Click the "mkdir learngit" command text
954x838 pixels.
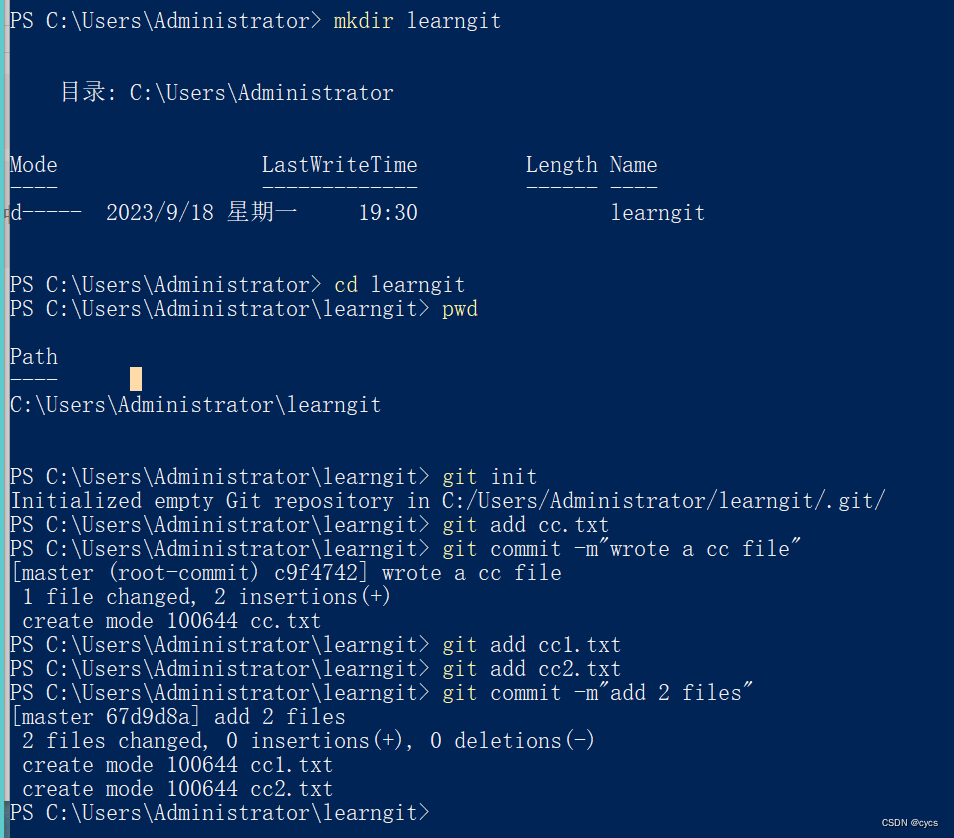coord(417,21)
